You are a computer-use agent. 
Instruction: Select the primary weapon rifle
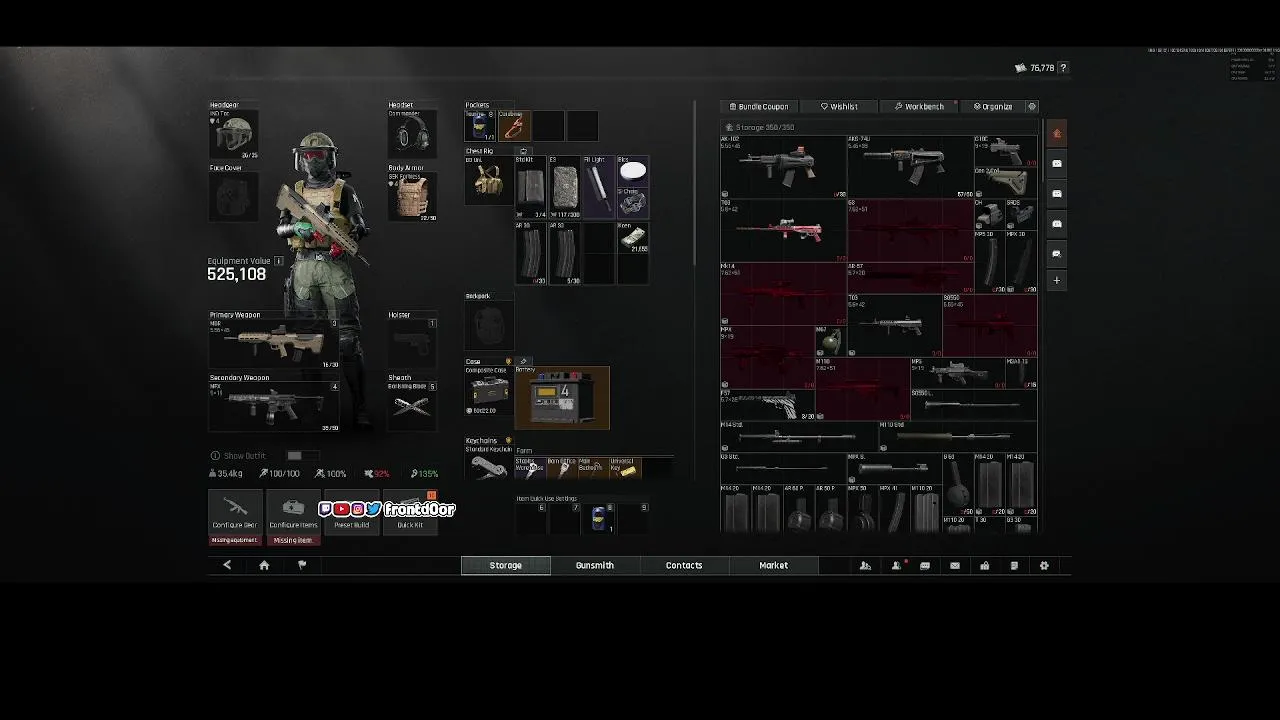point(274,344)
